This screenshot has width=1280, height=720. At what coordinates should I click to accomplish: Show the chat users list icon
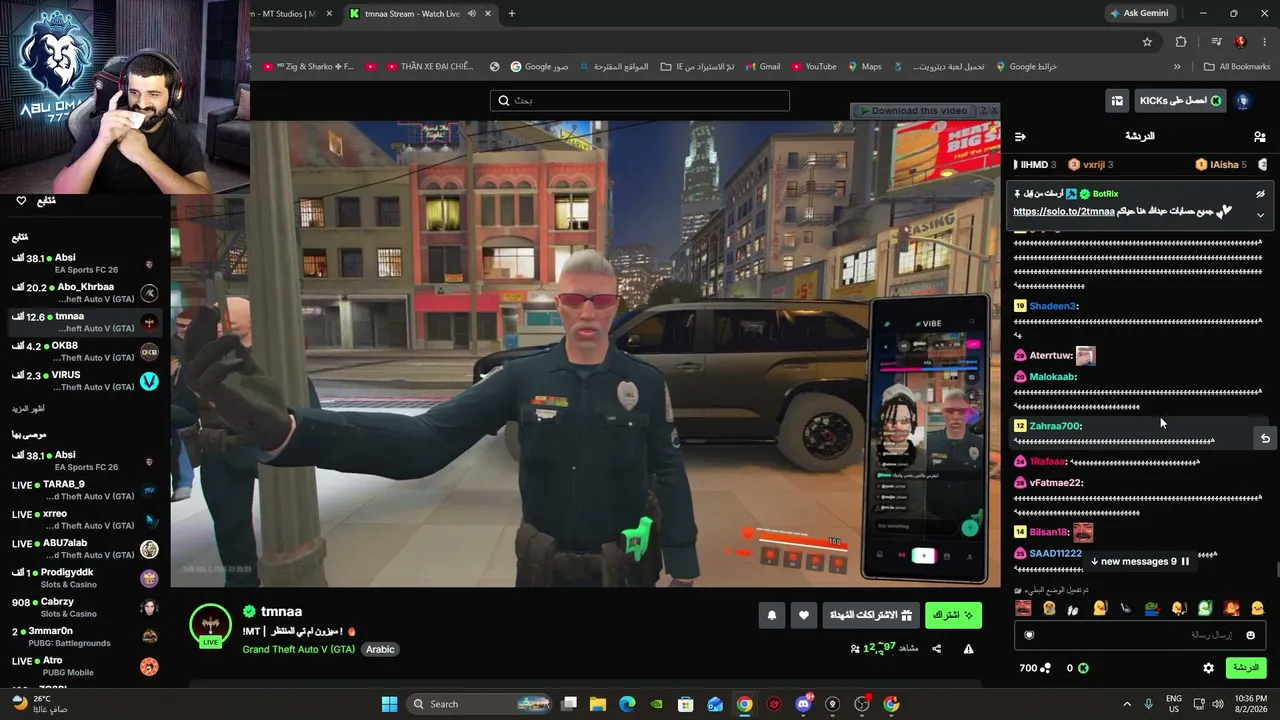[1259, 136]
